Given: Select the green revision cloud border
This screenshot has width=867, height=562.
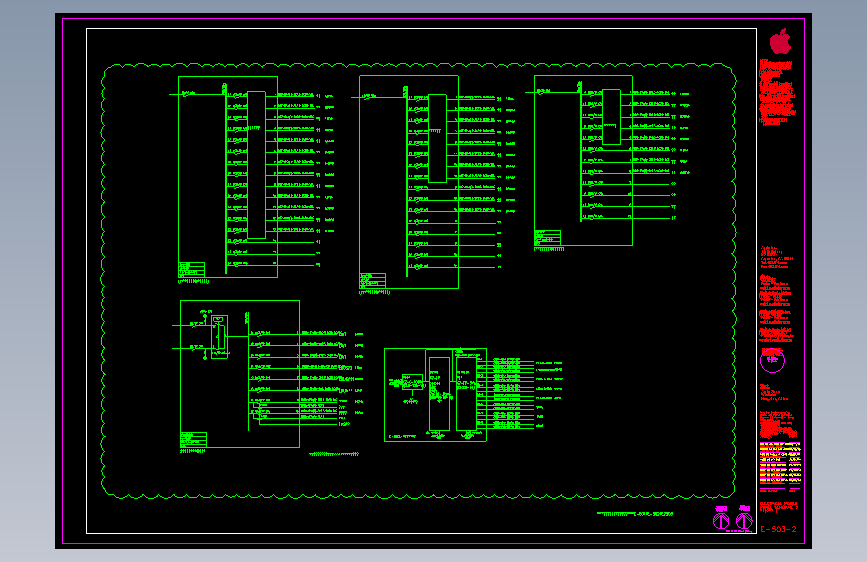Looking at the screenshot, I should coord(419,281).
